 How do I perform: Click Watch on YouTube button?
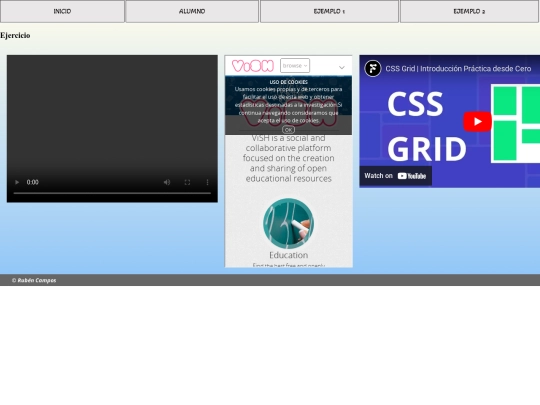point(395,176)
